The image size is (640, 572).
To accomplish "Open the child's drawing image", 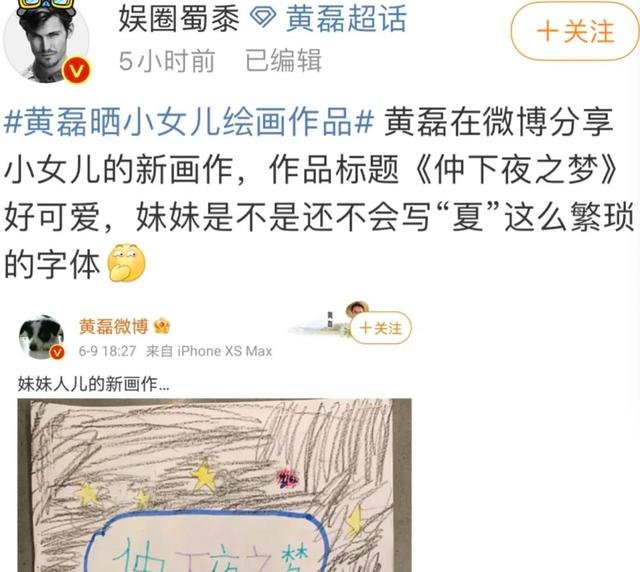I will tap(214, 485).
